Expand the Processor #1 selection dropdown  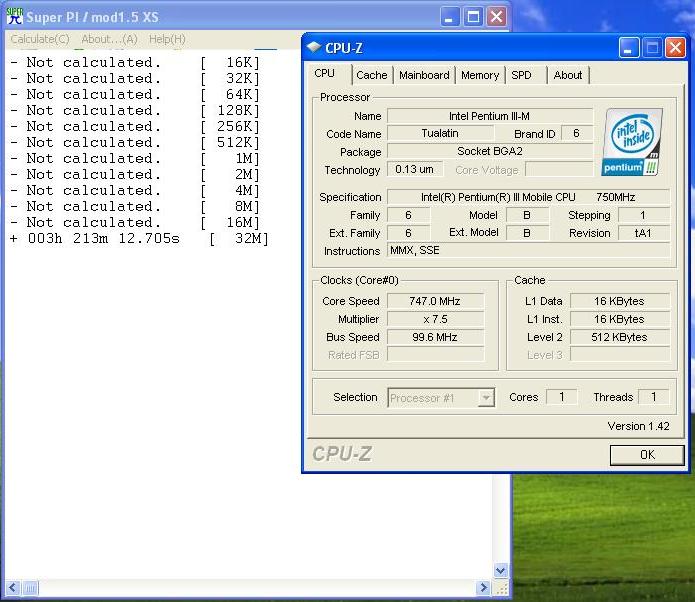[x=486, y=398]
